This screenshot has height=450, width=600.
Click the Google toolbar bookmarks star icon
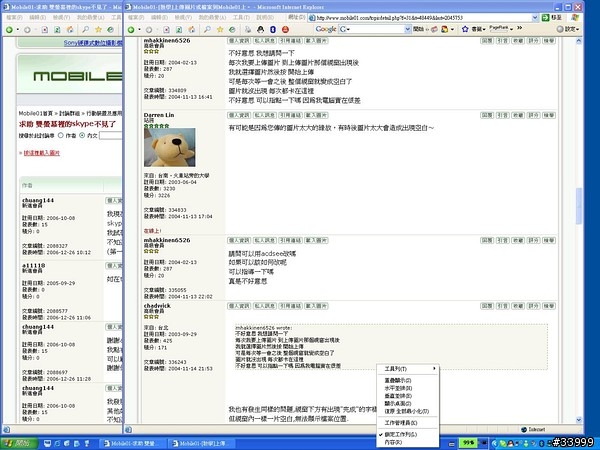click(465, 29)
